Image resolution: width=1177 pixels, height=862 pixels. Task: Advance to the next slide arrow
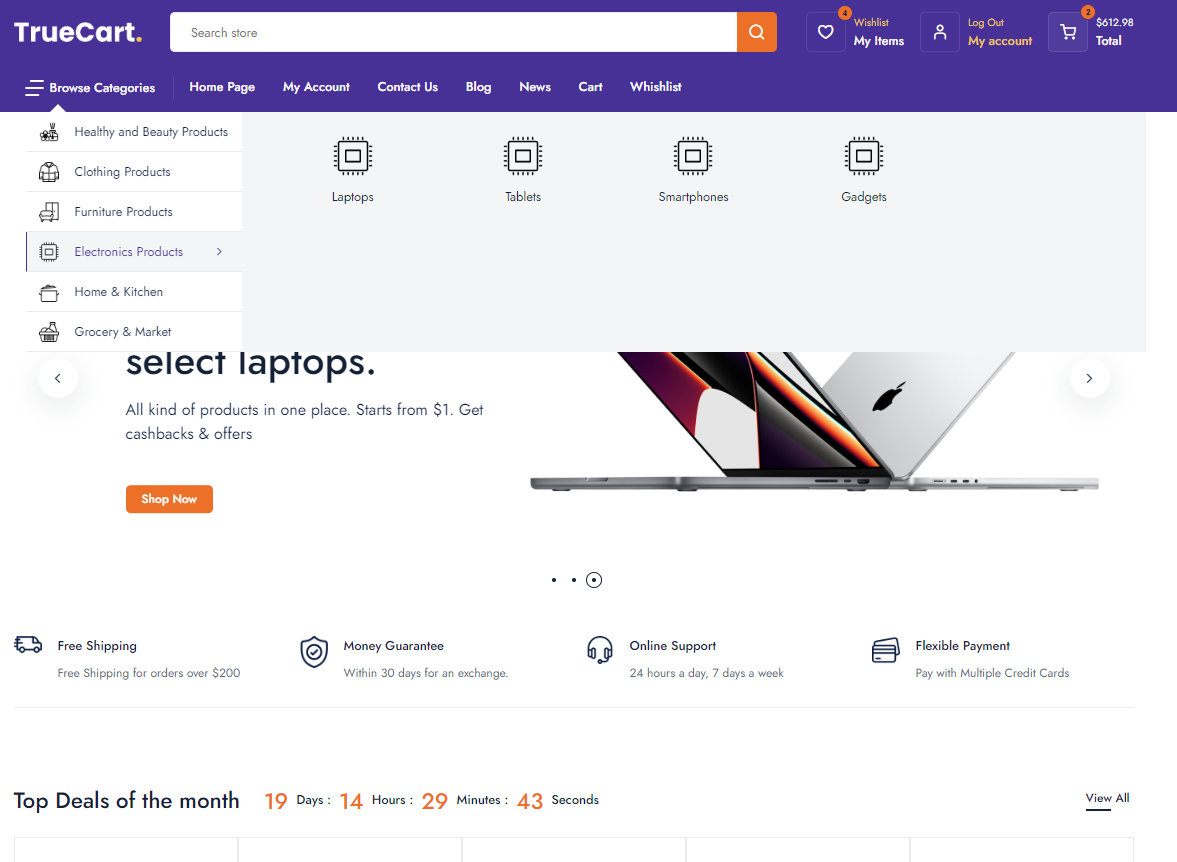1089,378
